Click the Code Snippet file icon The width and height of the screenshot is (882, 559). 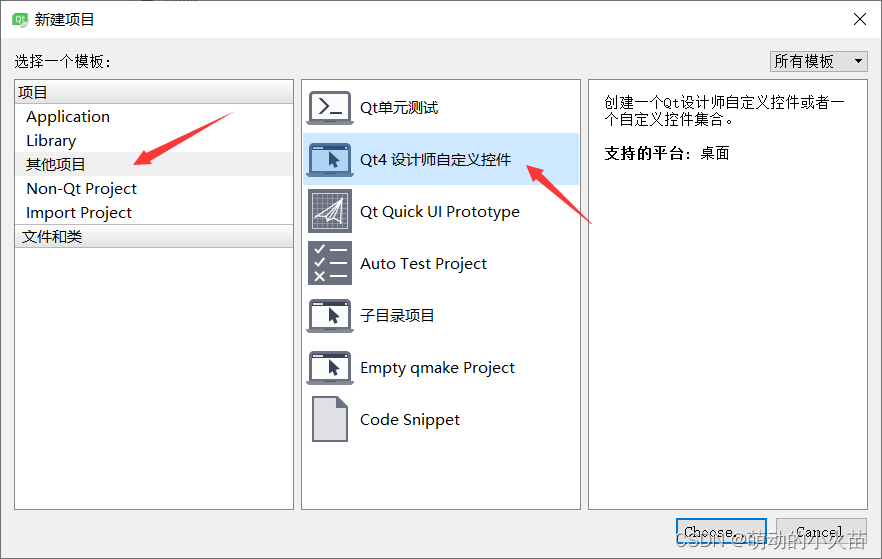[330, 420]
